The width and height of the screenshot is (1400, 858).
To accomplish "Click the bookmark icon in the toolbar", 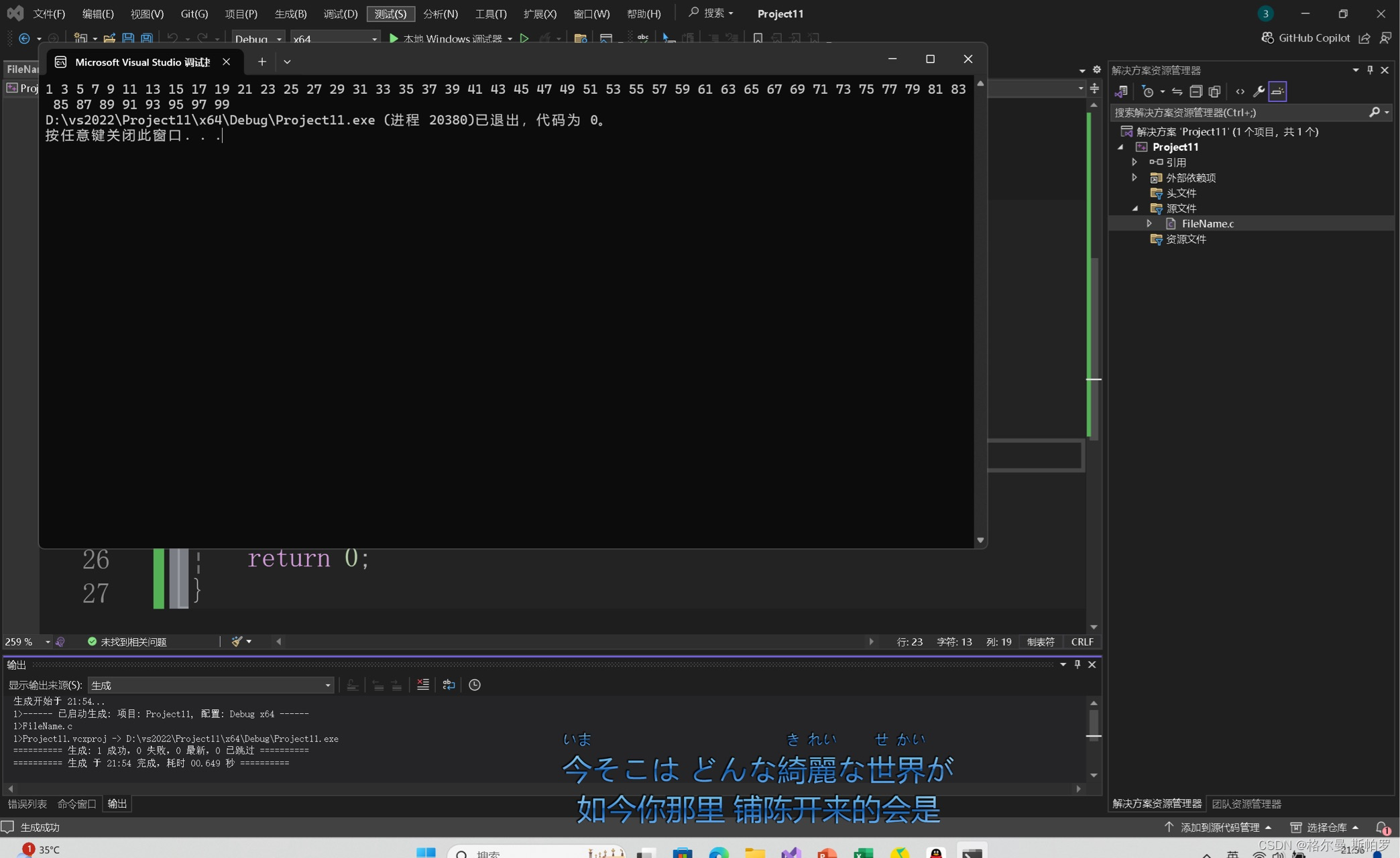I will (758, 39).
